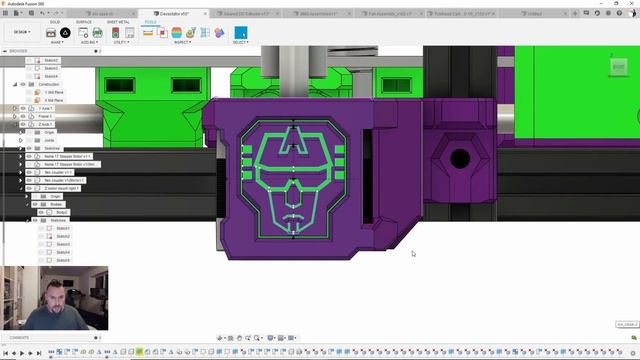The height and width of the screenshot is (360, 640).
Task: Open the File menu icon
Action: tap(17, 13)
